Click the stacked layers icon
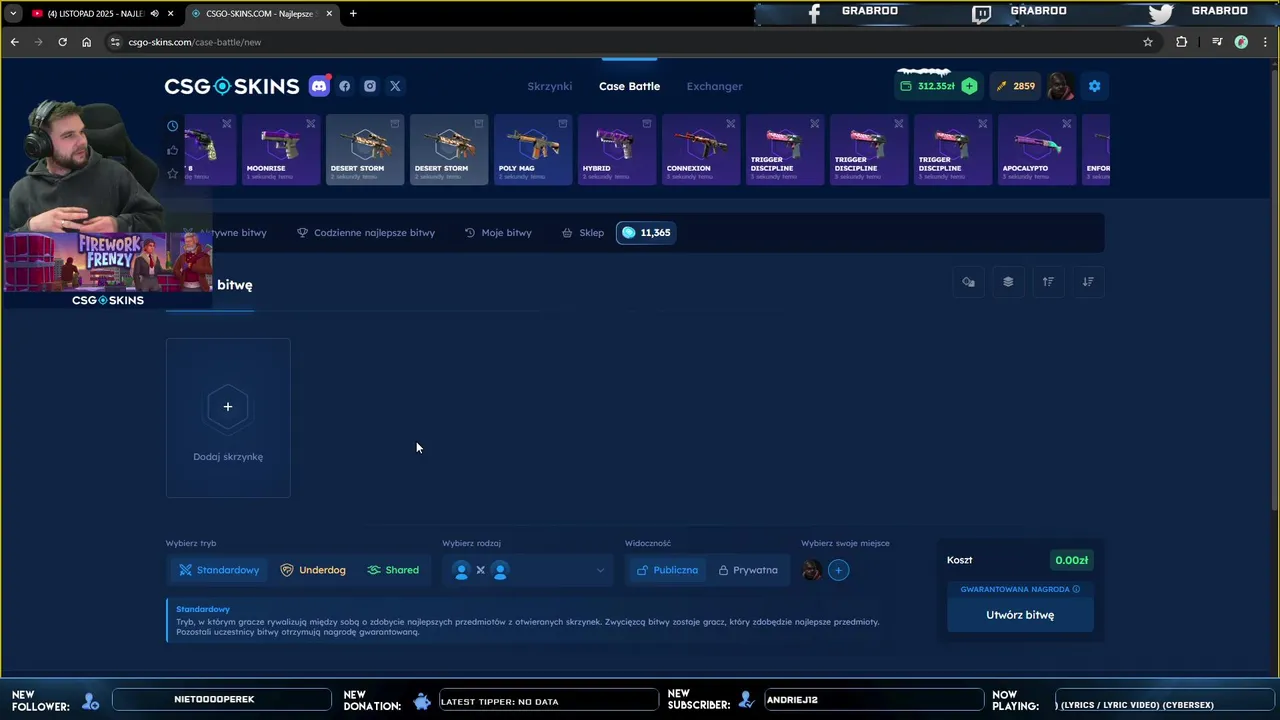 1008,282
